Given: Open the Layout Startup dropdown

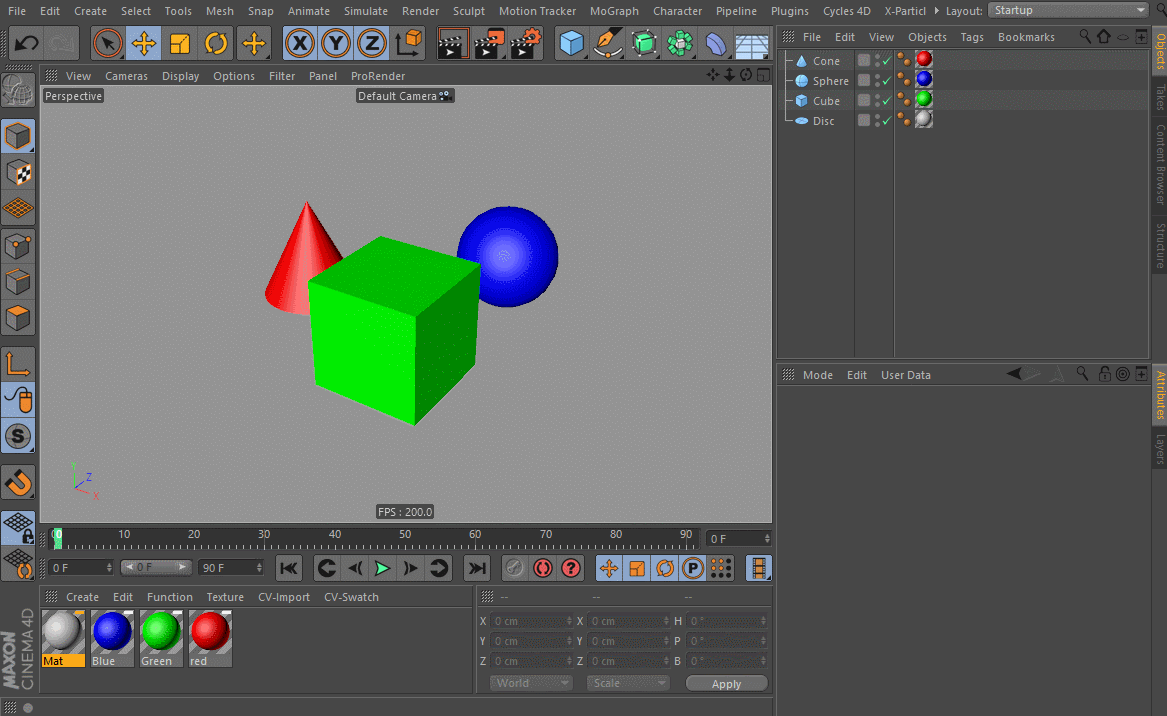Looking at the screenshot, I should tap(1068, 10).
